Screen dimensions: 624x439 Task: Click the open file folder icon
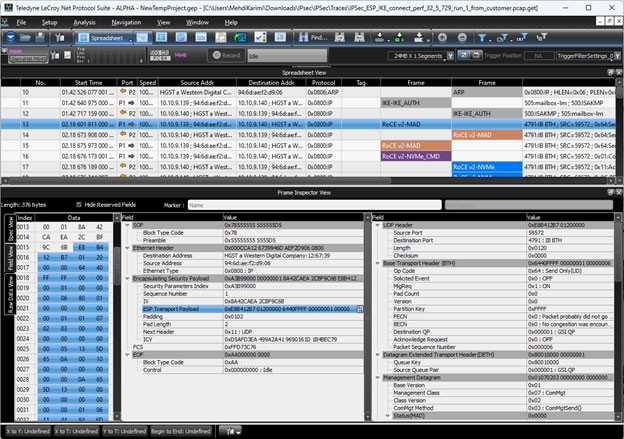click(x=25, y=38)
